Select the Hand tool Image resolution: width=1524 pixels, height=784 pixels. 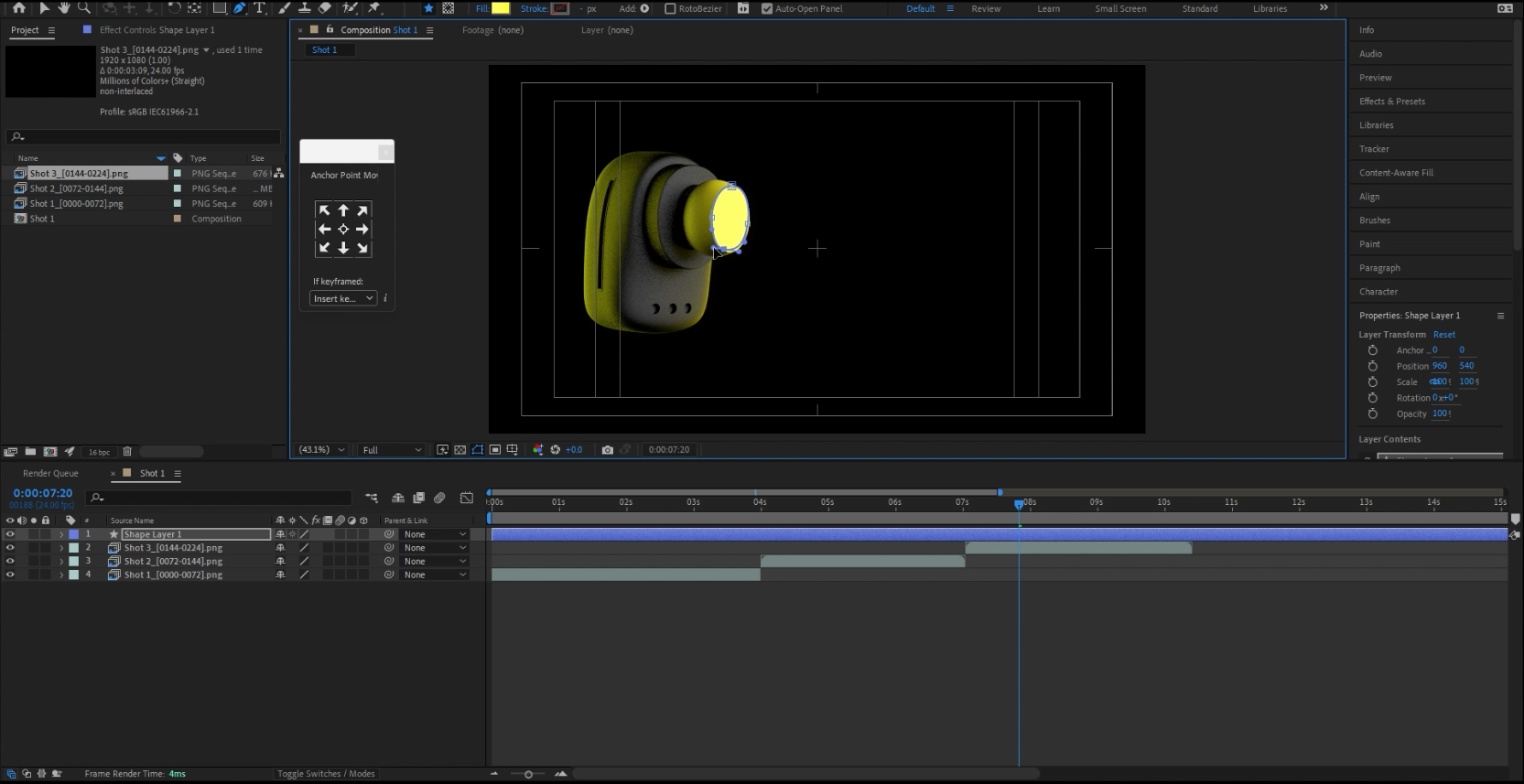click(64, 8)
